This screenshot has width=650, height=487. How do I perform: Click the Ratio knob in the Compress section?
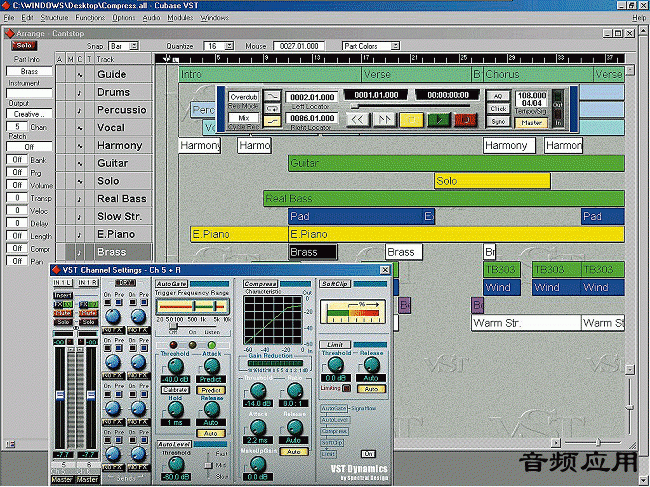[295, 390]
